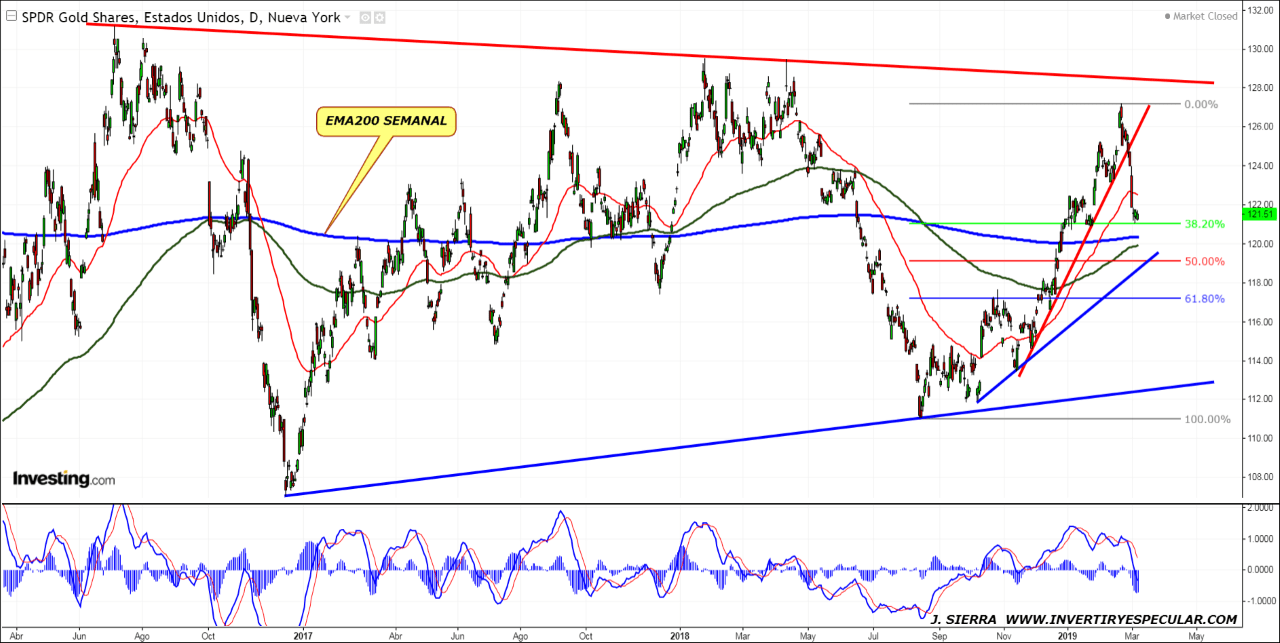The width and height of the screenshot is (1280, 643).
Task: Click the green current price tag 121.51
Action: pos(1258,214)
